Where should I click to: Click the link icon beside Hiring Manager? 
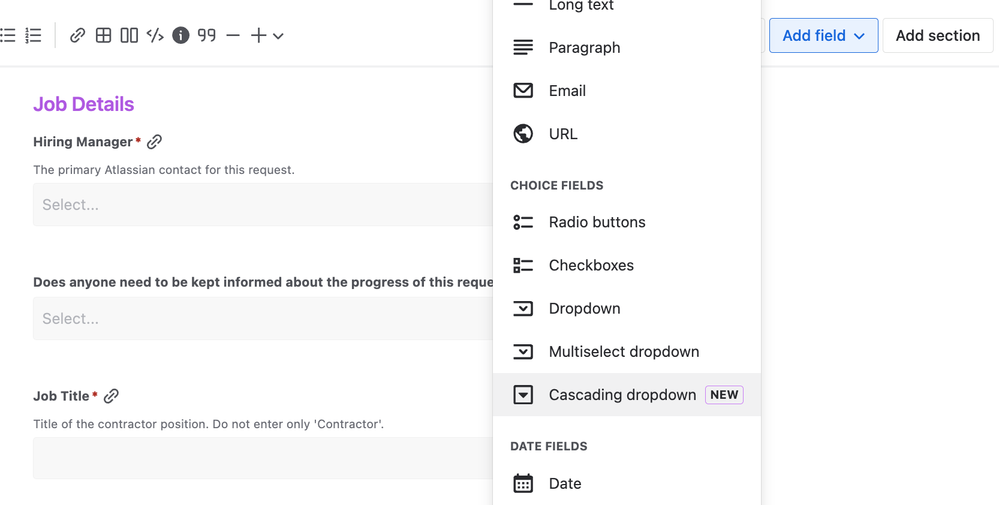pos(154,142)
